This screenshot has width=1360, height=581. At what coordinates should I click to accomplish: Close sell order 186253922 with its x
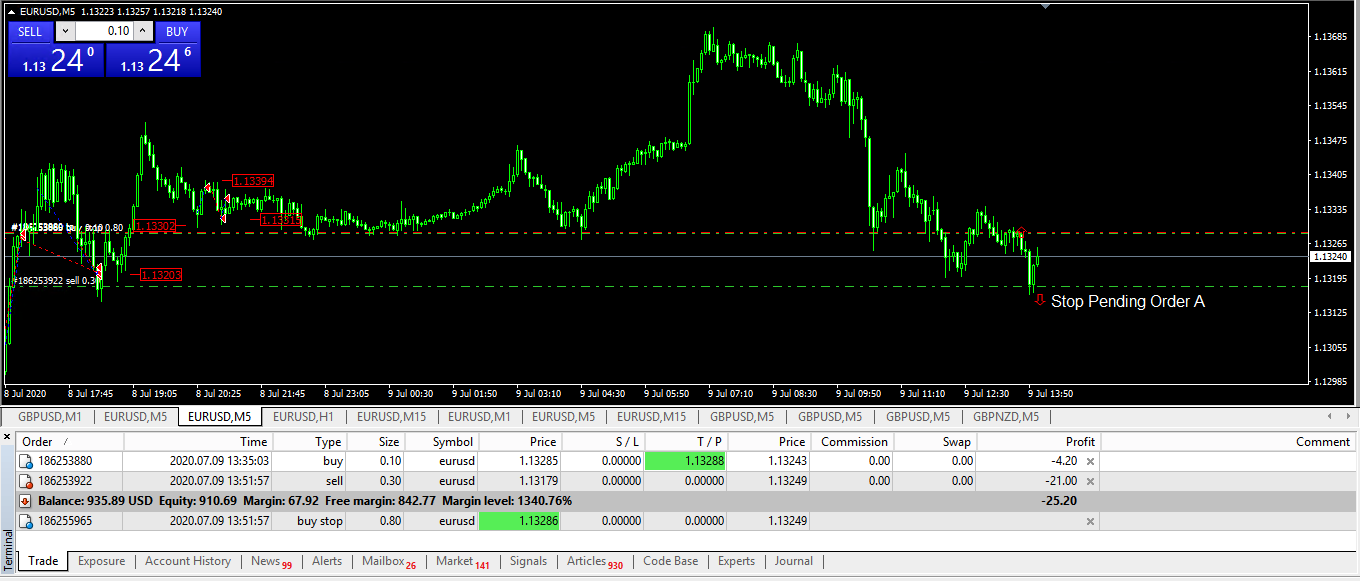click(x=1091, y=481)
